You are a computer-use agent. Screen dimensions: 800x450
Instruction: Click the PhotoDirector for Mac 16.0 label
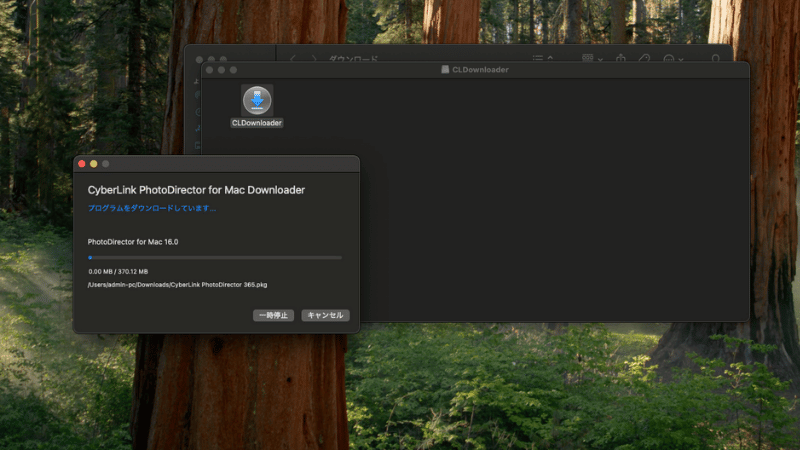(133, 242)
